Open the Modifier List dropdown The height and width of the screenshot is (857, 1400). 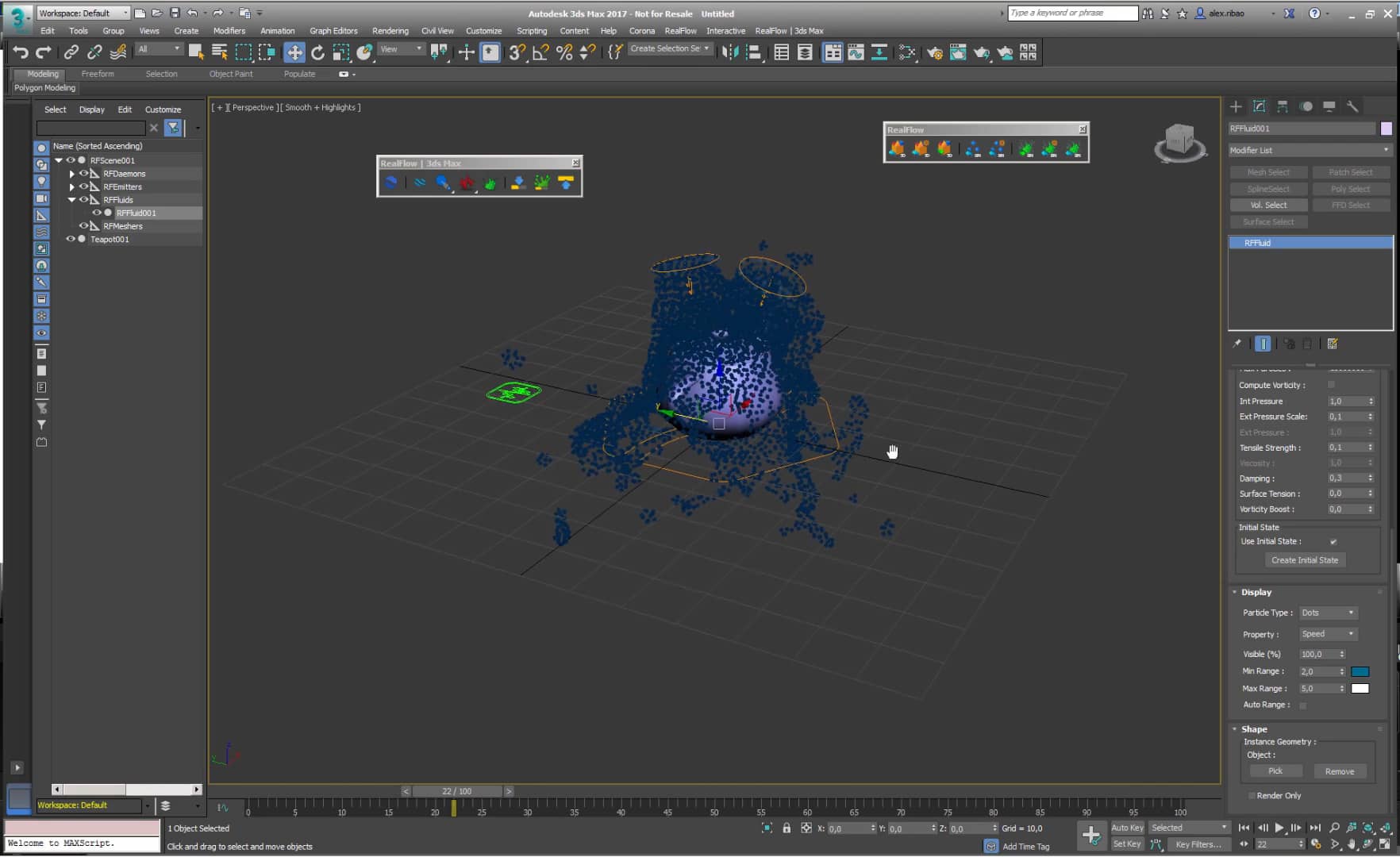click(x=1310, y=150)
